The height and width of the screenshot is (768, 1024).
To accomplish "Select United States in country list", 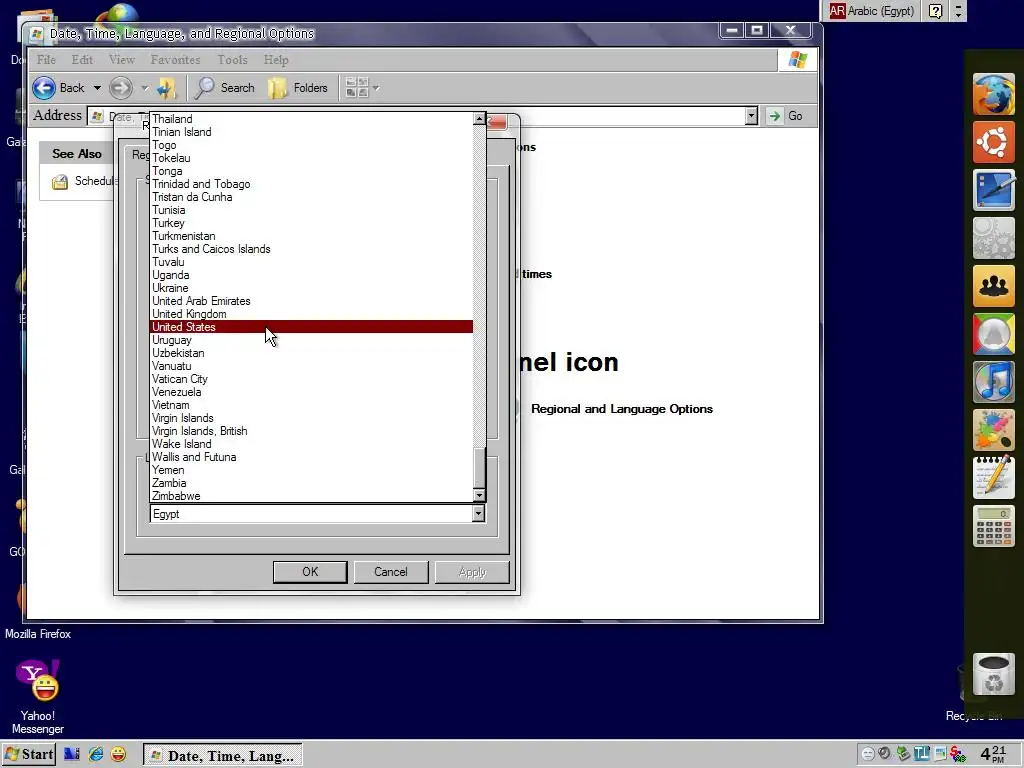I will pyautogui.click(x=311, y=327).
